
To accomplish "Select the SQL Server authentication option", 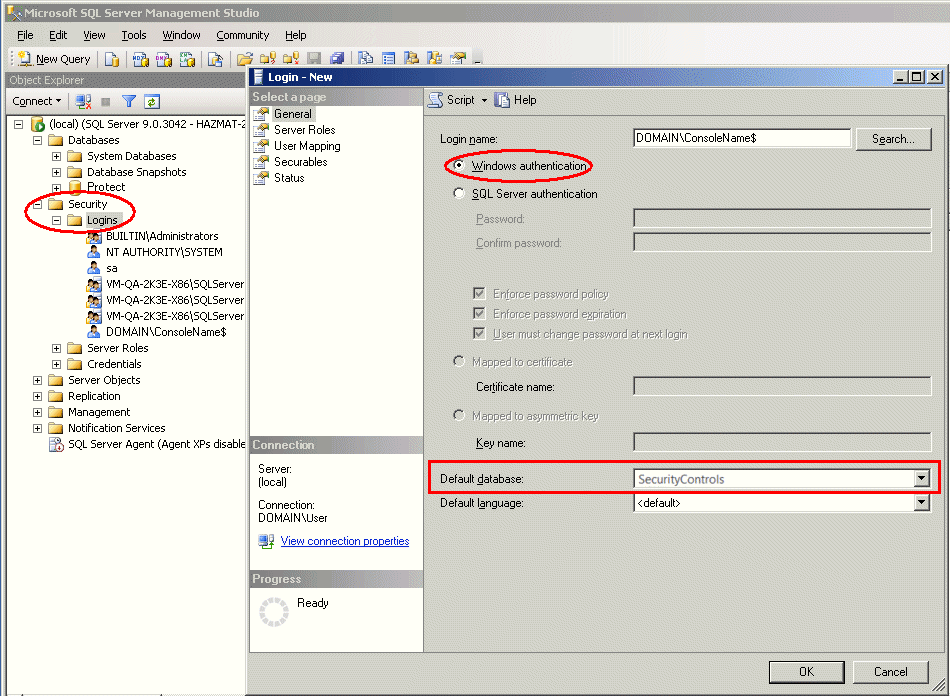I will point(459,193).
